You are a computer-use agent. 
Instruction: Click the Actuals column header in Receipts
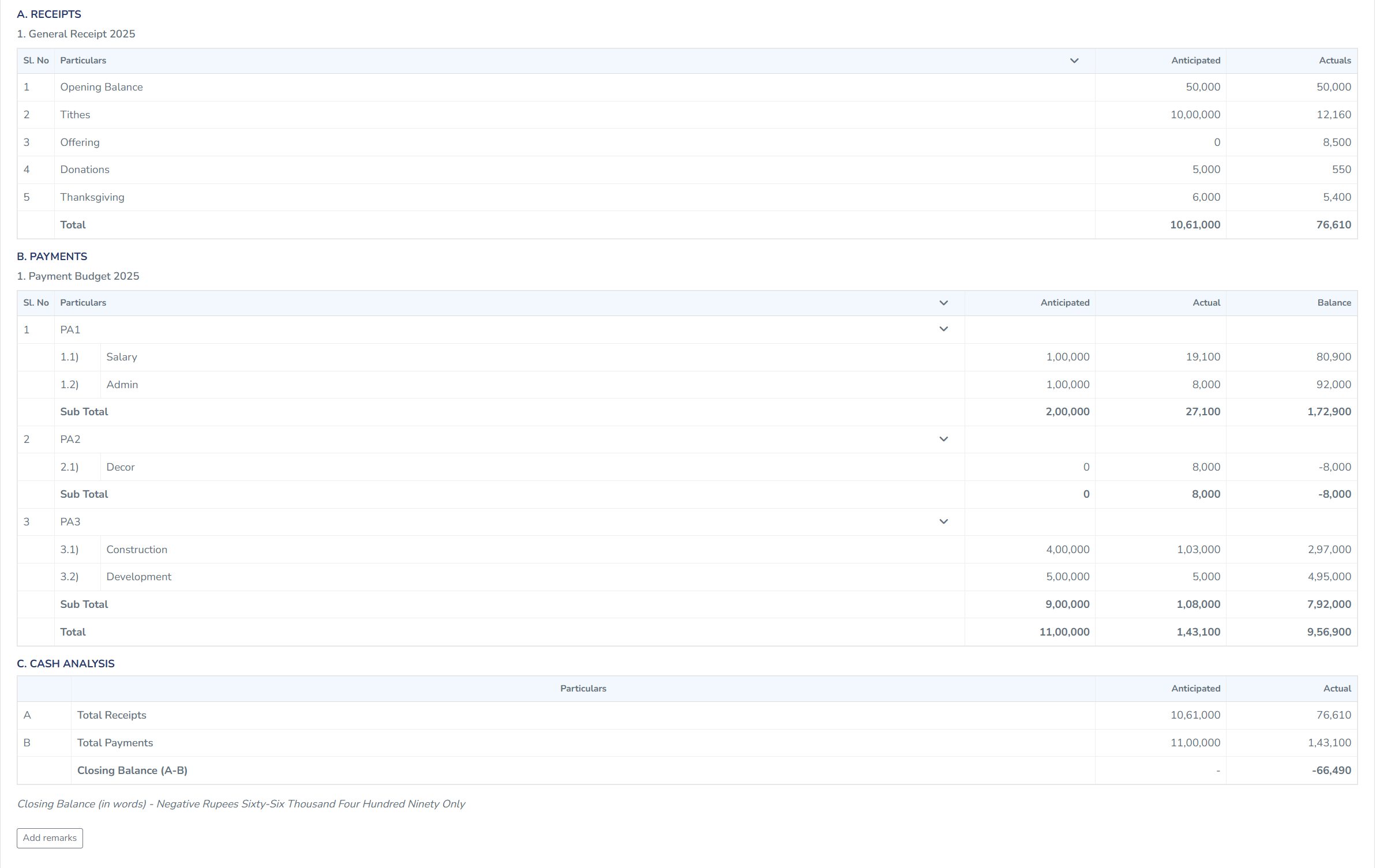pyautogui.click(x=1335, y=61)
